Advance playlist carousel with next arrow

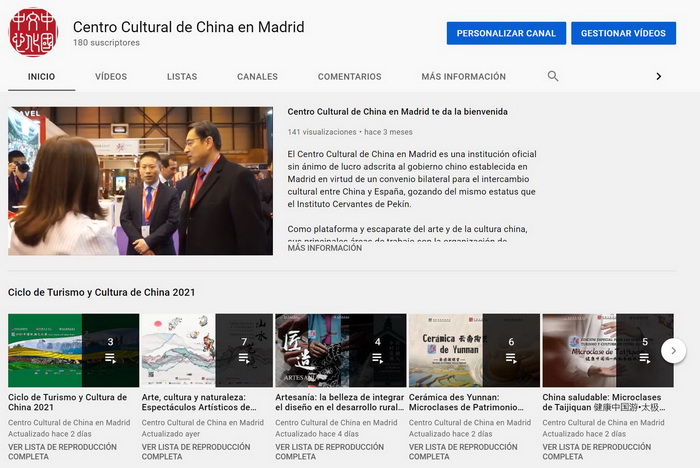coord(673,351)
